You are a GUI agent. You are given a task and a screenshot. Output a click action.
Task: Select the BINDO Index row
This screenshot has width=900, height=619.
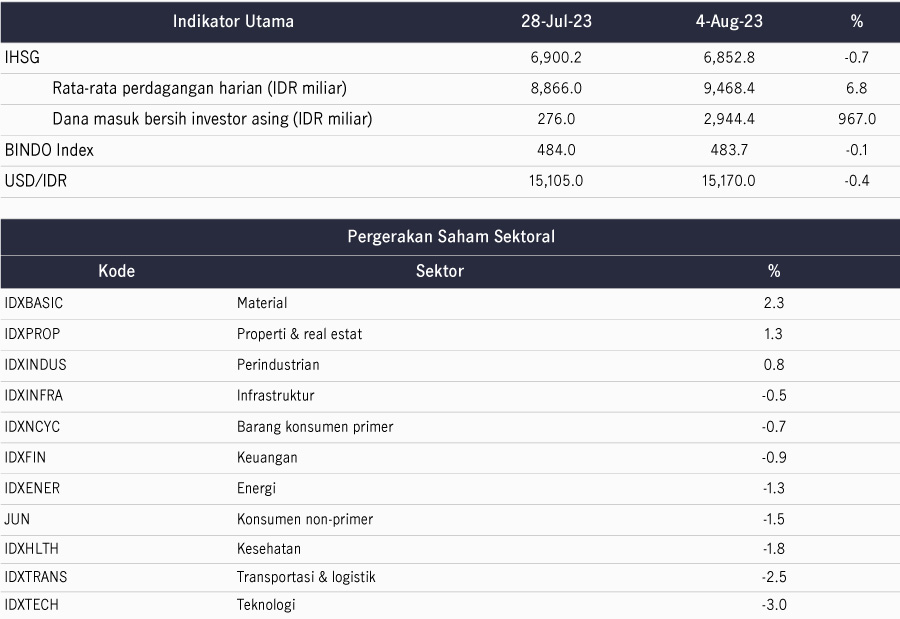(x=450, y=150)
